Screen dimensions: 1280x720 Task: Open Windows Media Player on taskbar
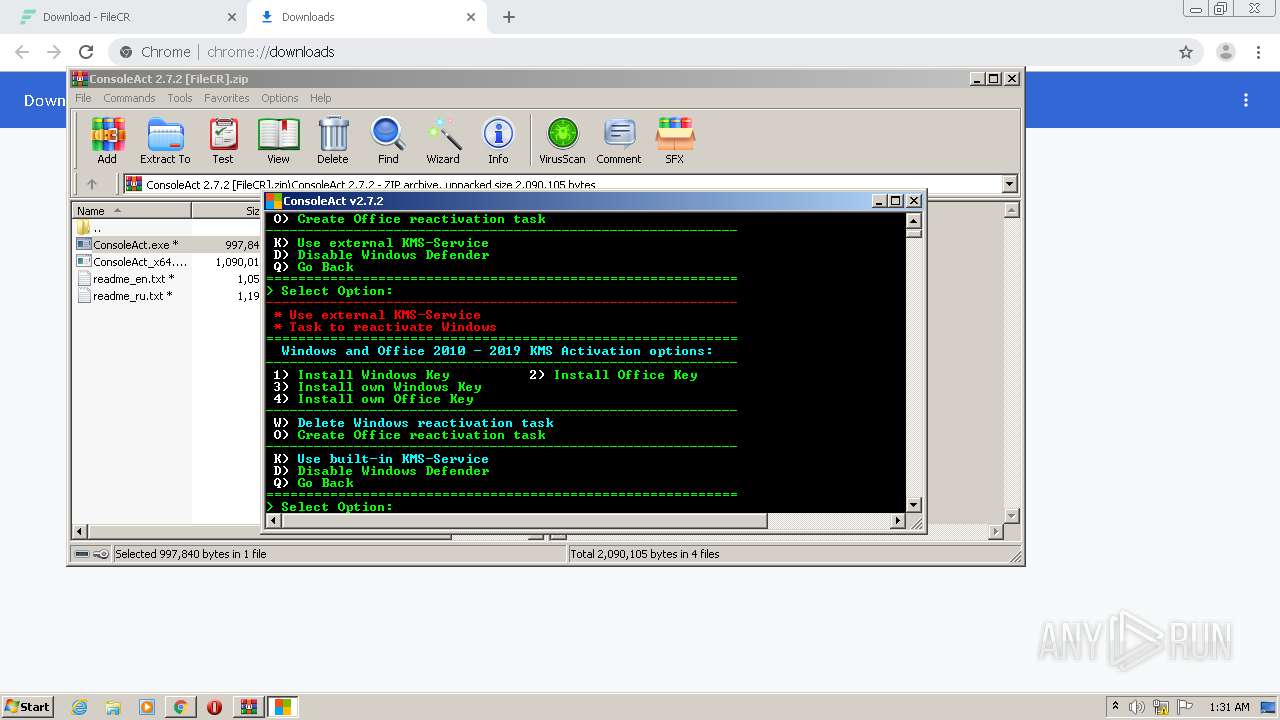click(x=147, y=707)
